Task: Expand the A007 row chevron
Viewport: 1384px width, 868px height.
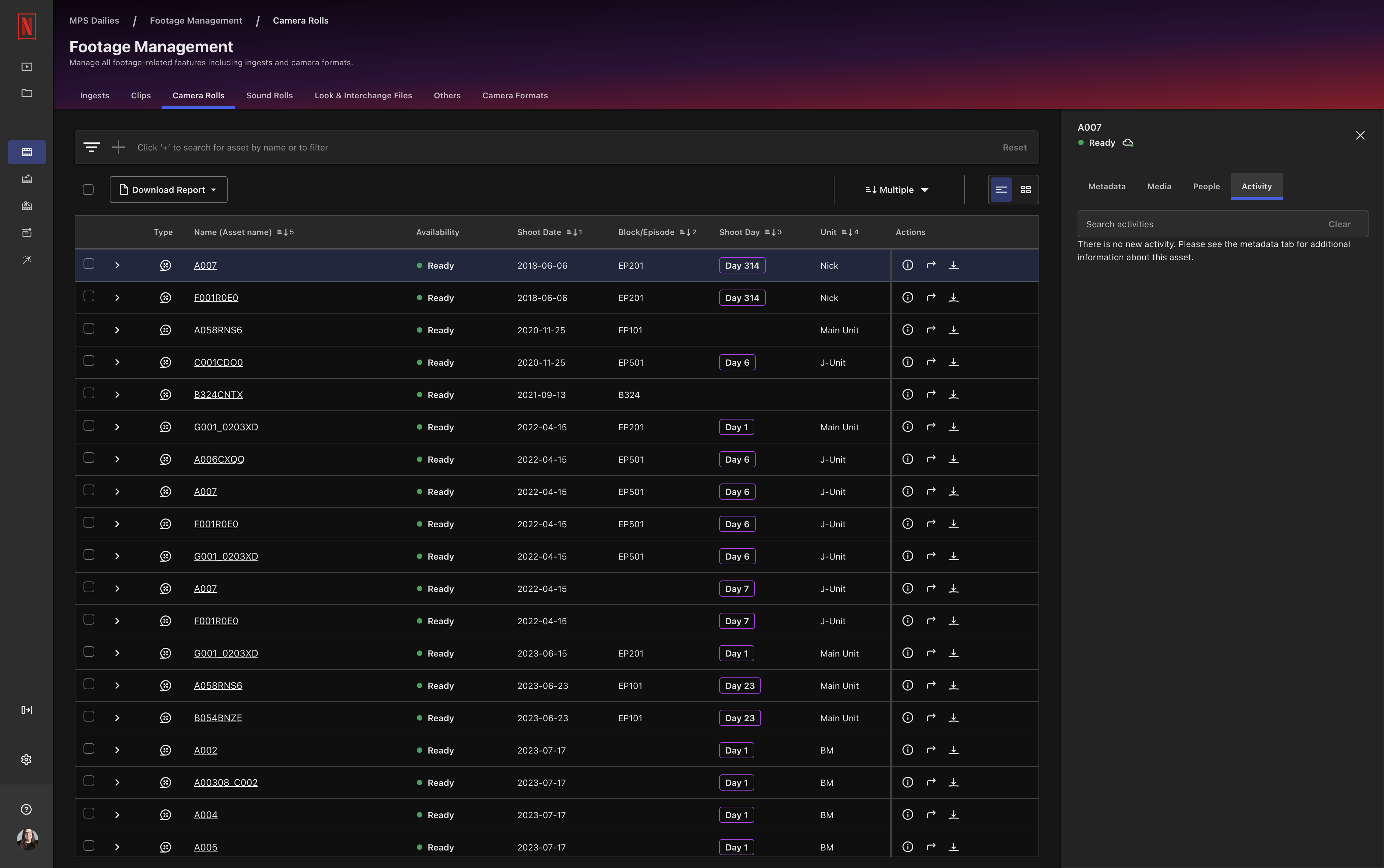Action: tap(117, 265)
